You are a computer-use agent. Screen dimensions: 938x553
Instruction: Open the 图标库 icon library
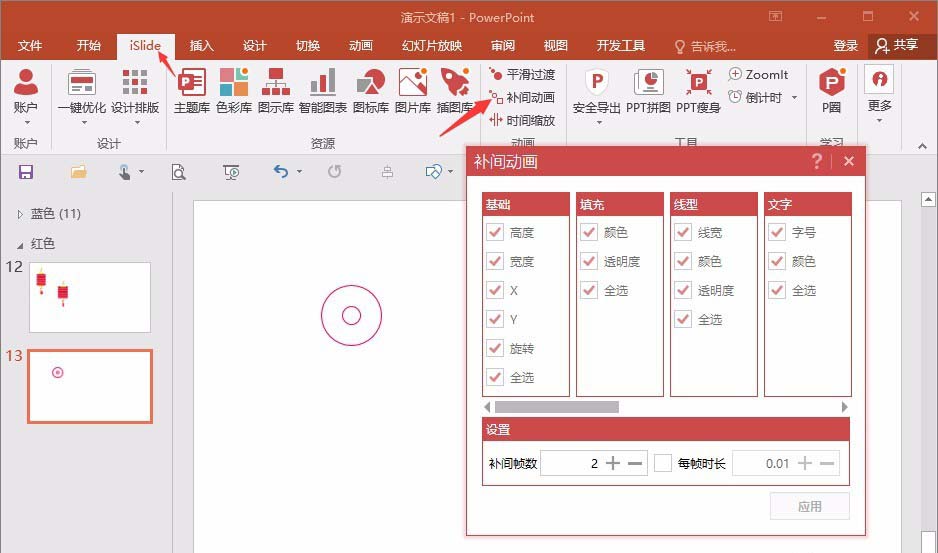[371, 90]
